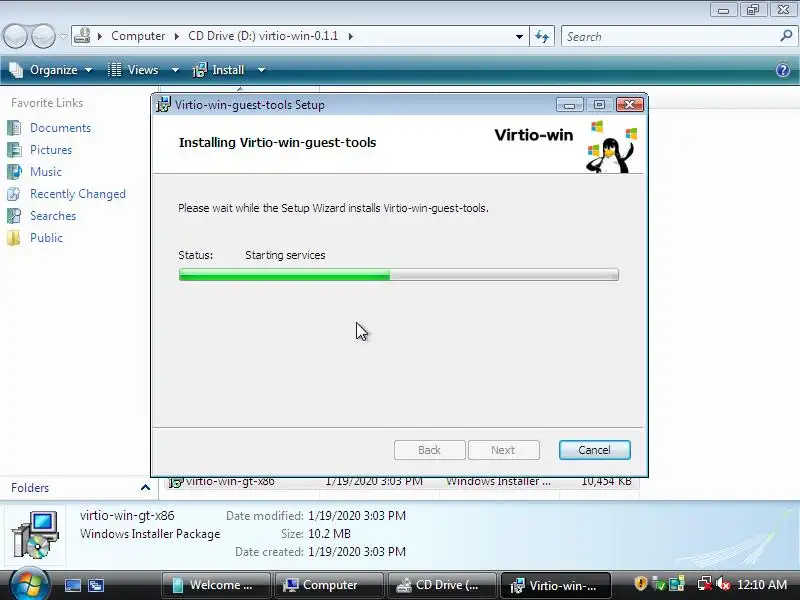Click the refresh arrows beside address bar
Viewport: 800px width, 600px height.
point(542,36)
